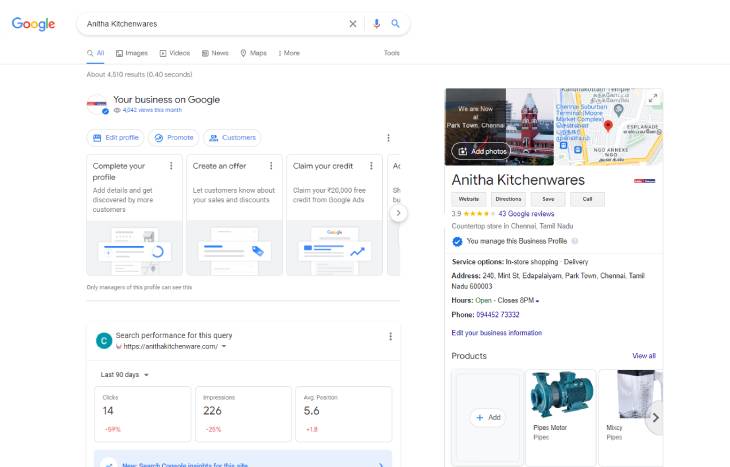This screenshot has width=730, height=467.
Task: Switch to Videos tab
Action: pyautogui.click(x=175, y=53)
